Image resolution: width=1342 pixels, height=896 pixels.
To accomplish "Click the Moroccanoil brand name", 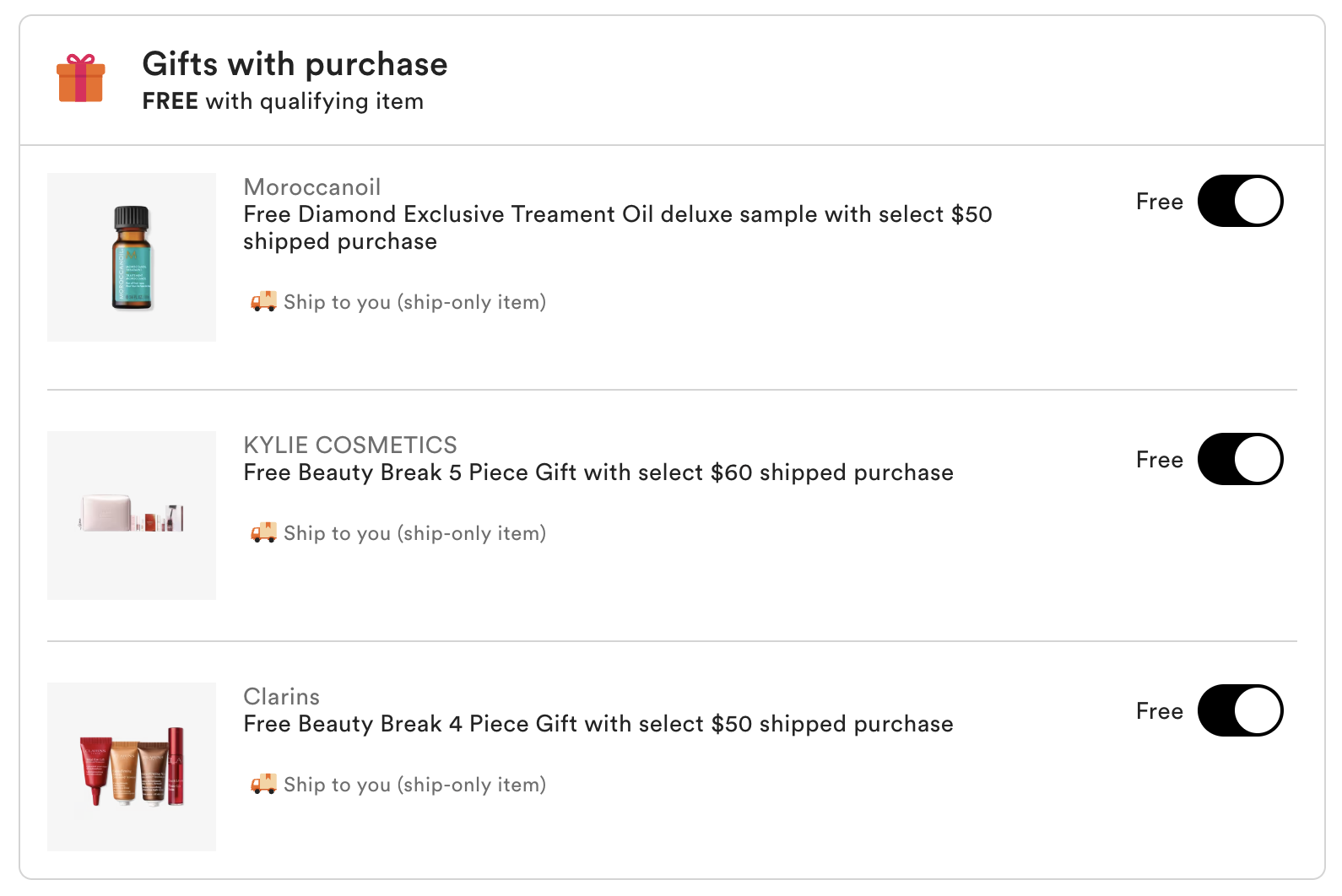I will click(x=312, y=187).
